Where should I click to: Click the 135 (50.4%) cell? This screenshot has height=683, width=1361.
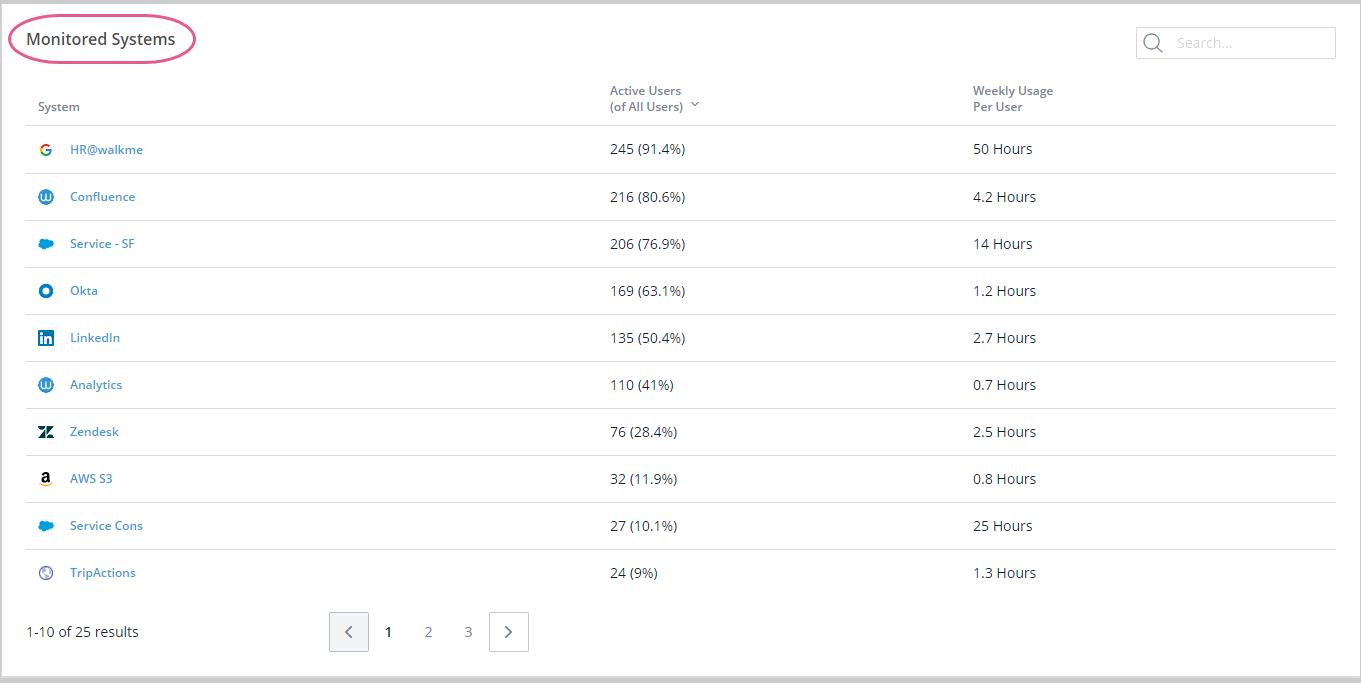click(647, 338)
